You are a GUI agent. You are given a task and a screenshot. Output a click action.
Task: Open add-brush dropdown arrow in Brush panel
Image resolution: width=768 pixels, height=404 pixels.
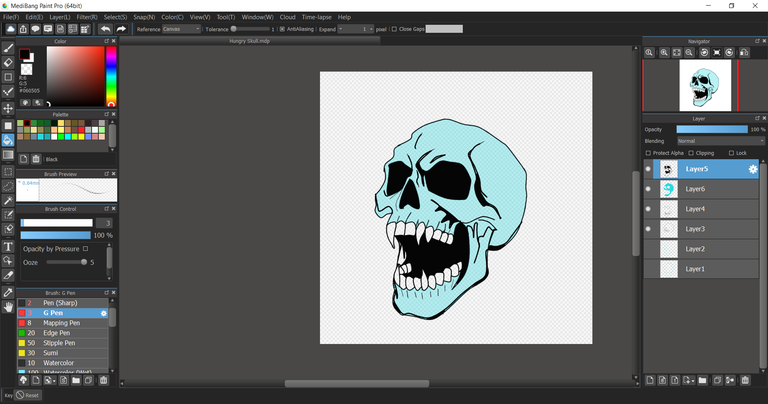(x=53, y=380)
